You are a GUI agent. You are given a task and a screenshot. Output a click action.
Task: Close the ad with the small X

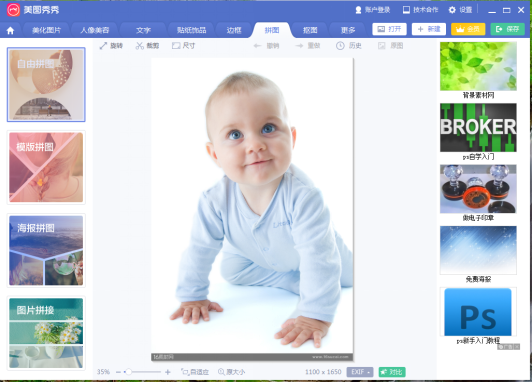tap(517, 347)
